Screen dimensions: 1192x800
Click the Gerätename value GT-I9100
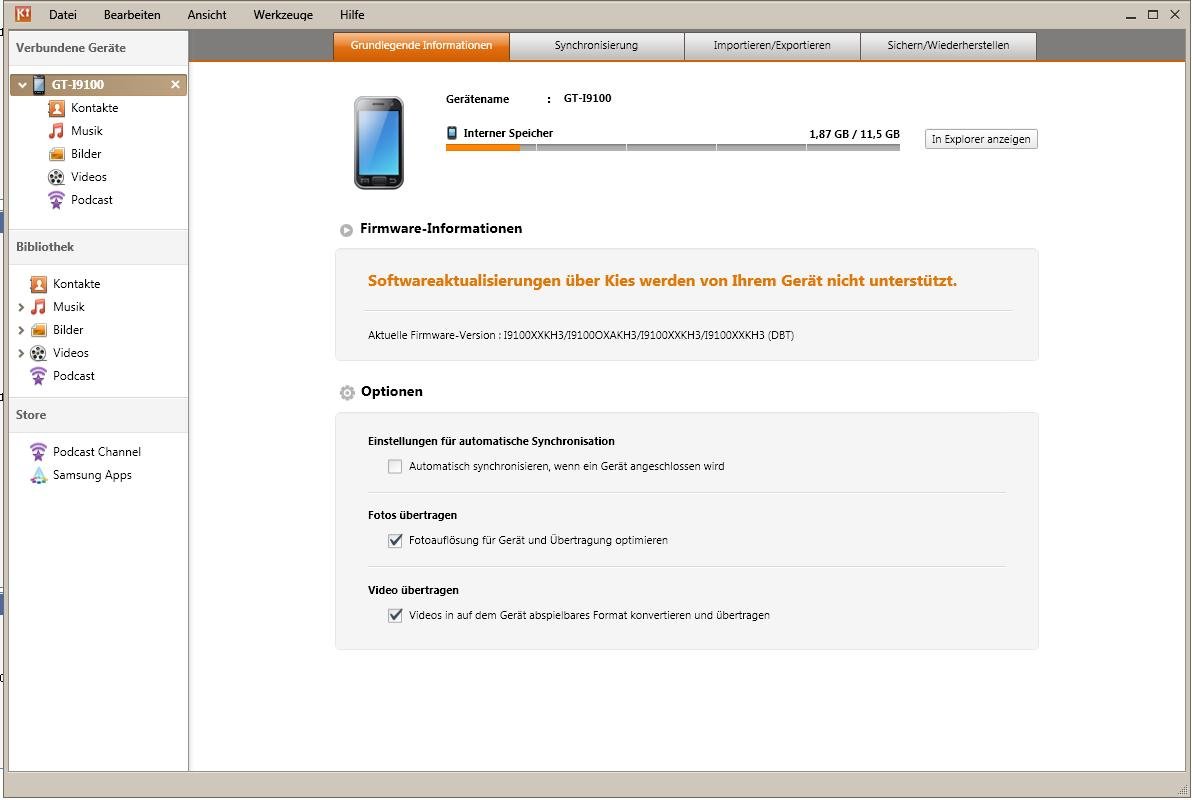(588, 98)
